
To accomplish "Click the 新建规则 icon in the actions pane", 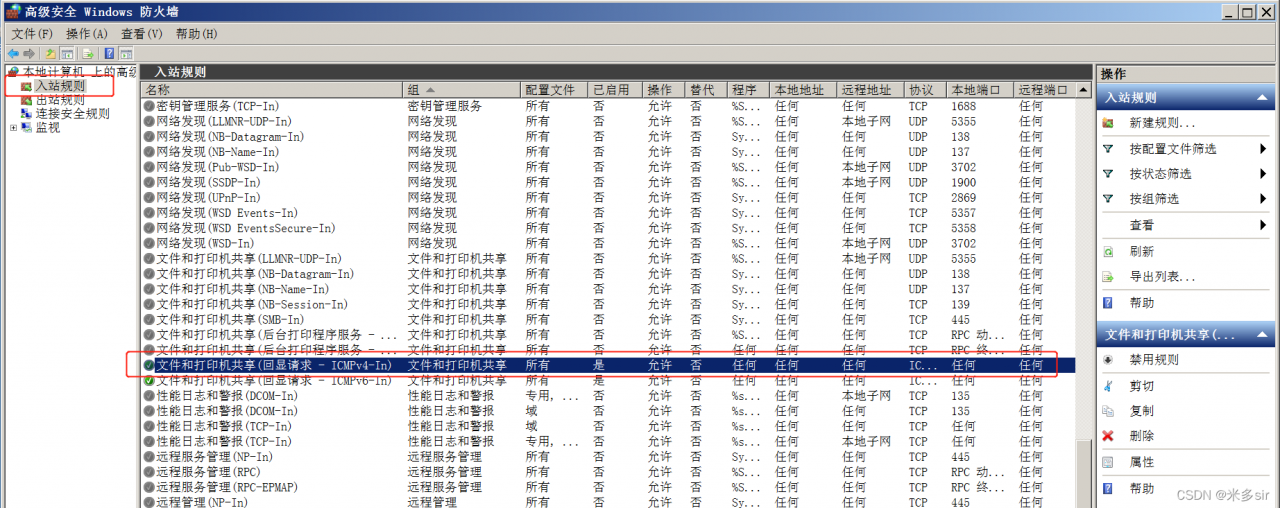I will coord(1108,123).
